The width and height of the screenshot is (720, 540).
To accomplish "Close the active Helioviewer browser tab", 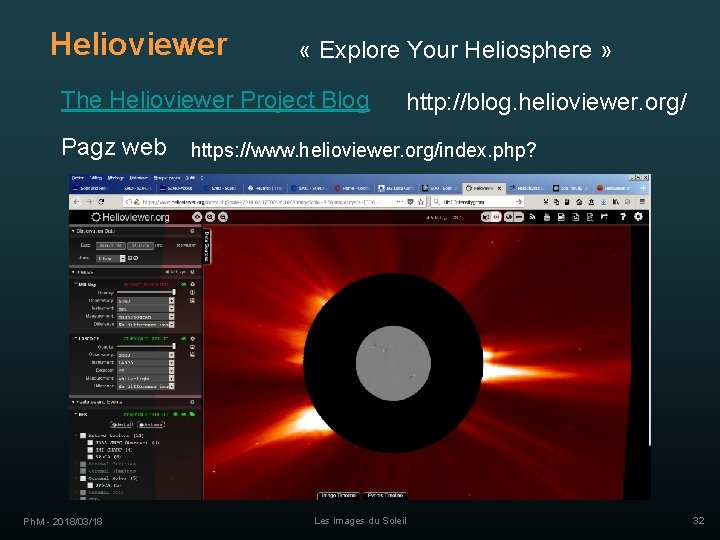I will point(500,188).
